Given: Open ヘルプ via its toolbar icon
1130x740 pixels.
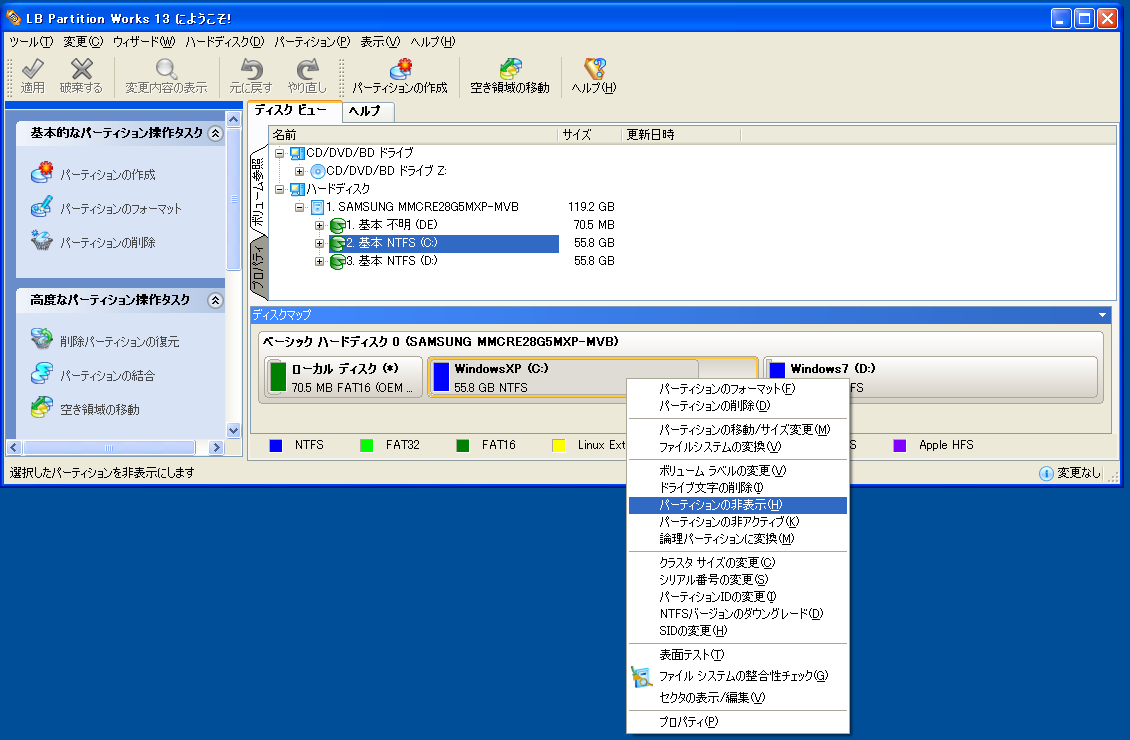Looking at the screenshot, I should [594, 70].
